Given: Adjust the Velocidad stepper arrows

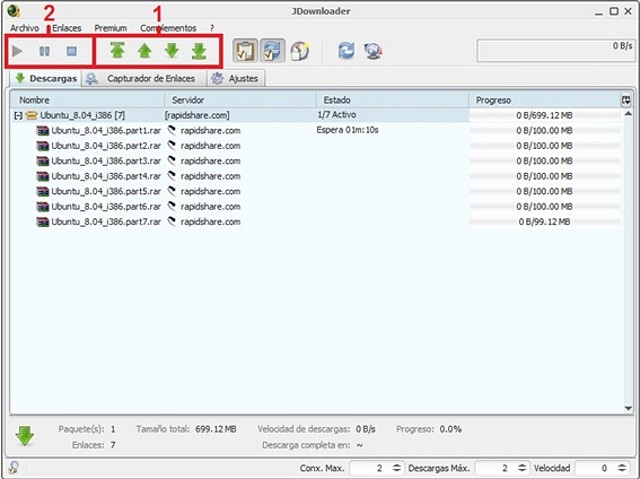Looking at the screenshot, I should 622,468.
